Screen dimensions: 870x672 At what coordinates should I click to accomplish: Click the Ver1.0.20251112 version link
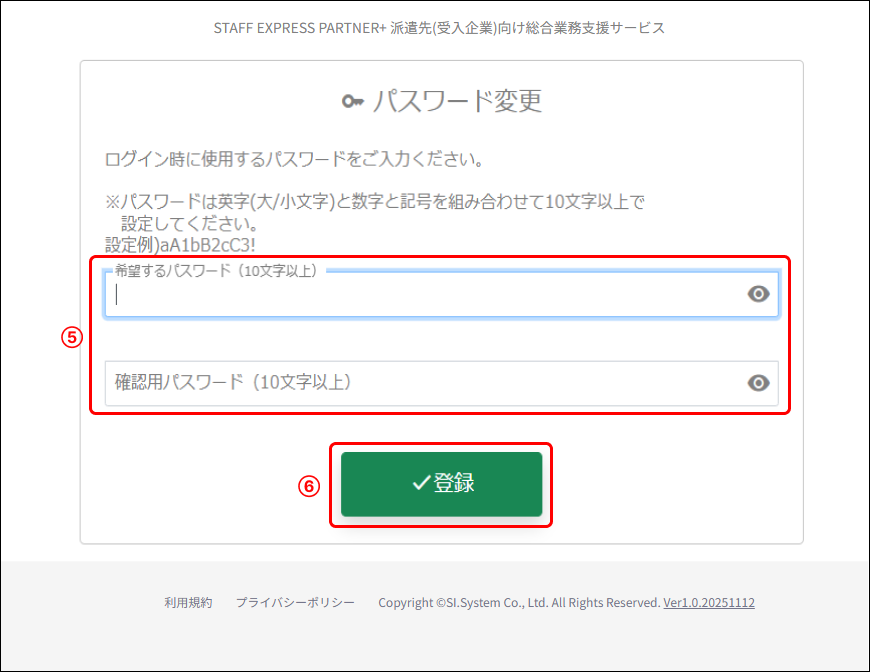pyautogui.click(x=709, y=603)
